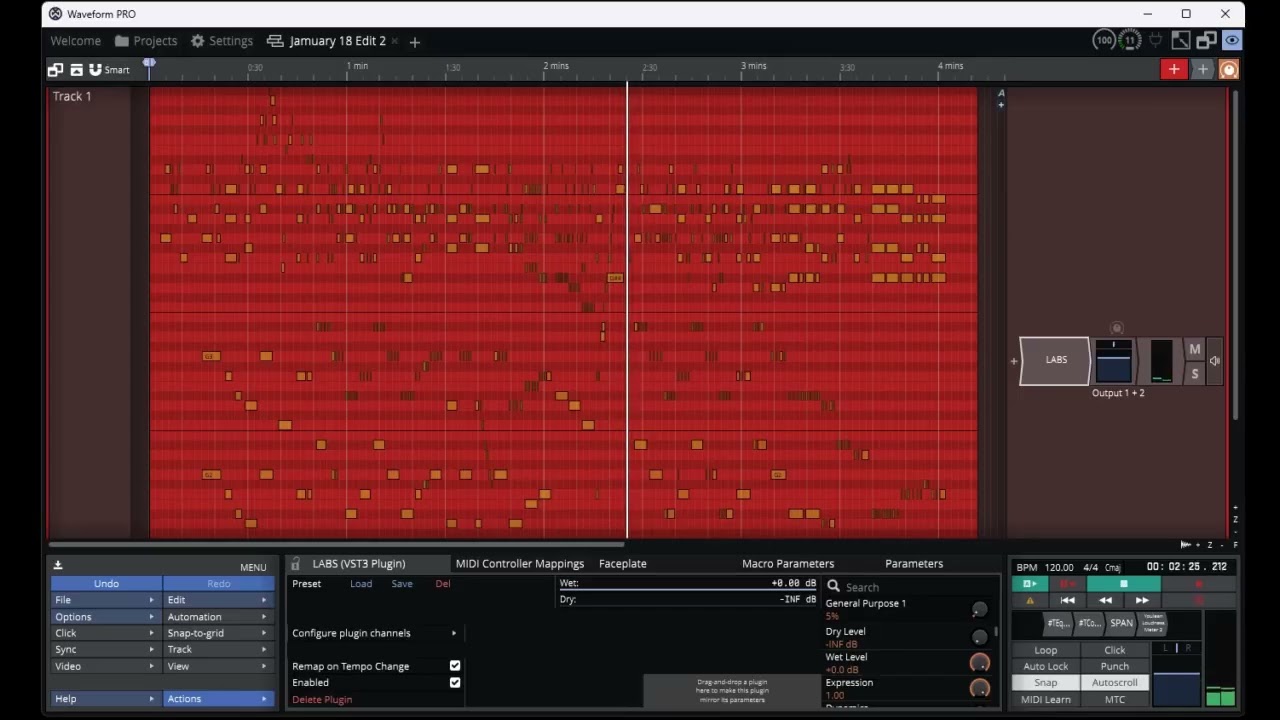This screenshot has width=1280, height=720.
Task: Click the panel-collapse icon next to the magnet
Action: point(76,69)
